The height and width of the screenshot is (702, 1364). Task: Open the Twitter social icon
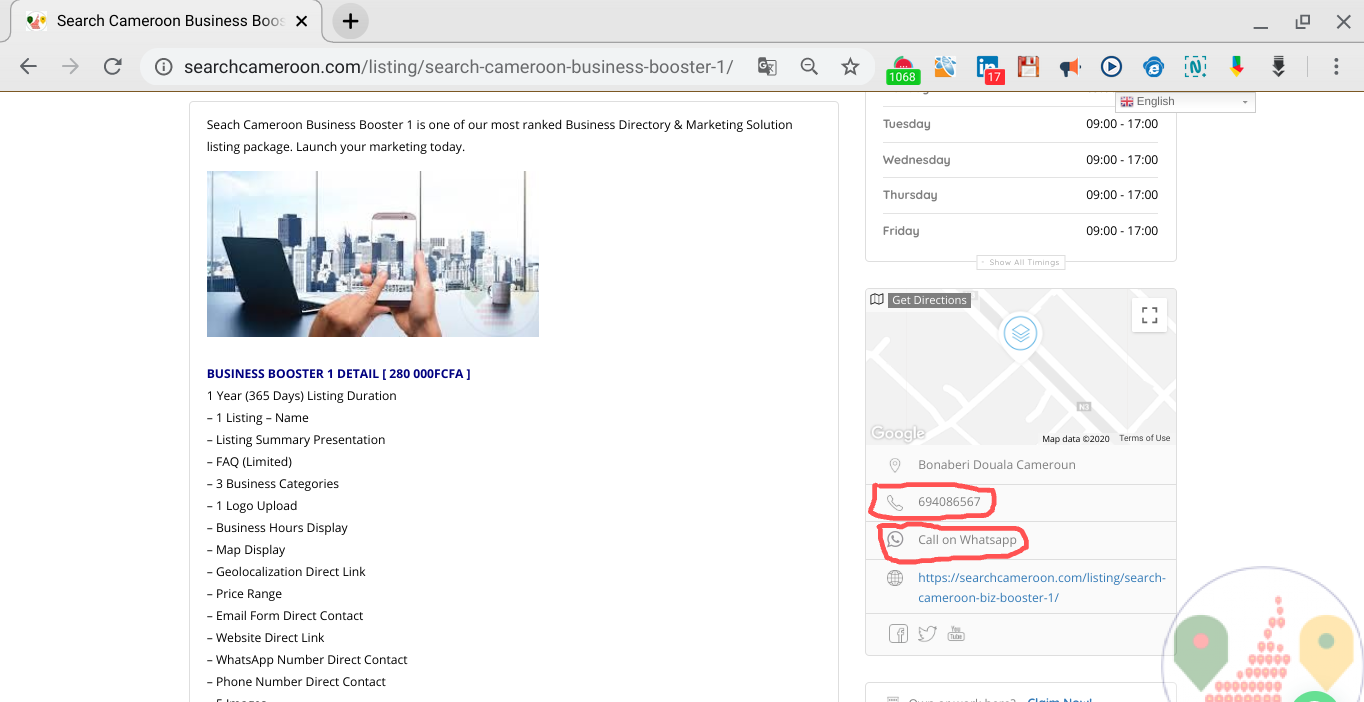927,634
